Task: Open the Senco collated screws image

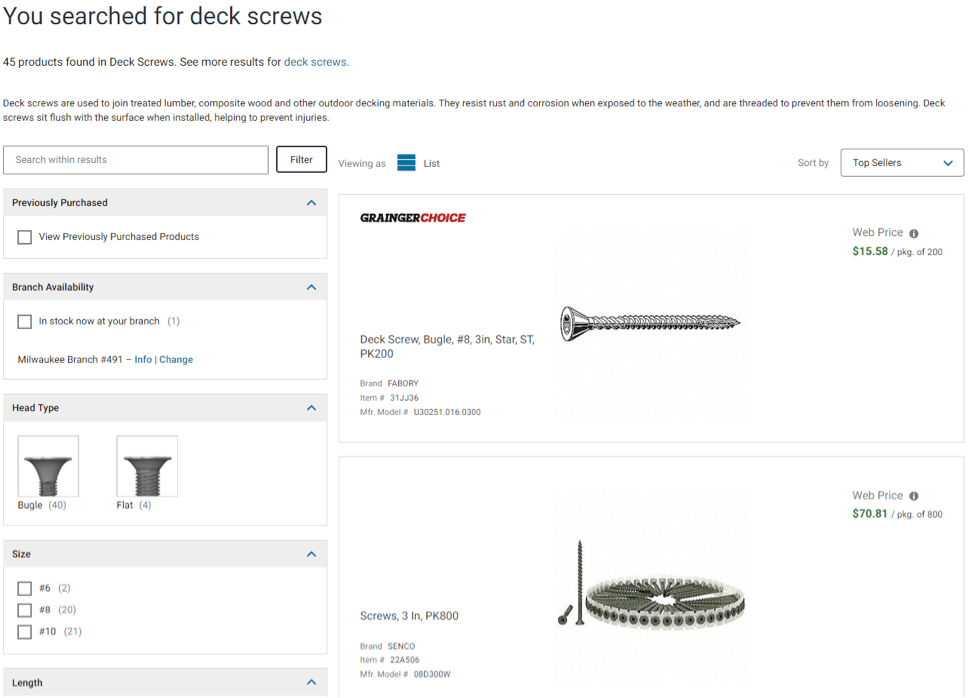Action: [650, 596]
